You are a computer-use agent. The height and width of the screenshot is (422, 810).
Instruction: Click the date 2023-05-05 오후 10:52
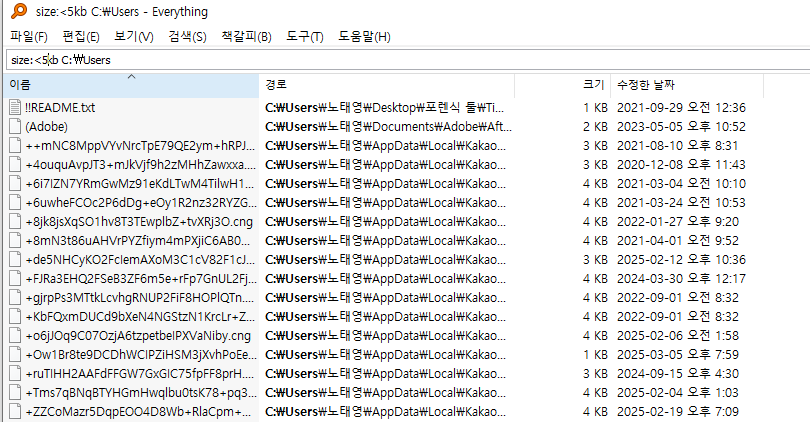coord(681,127)
